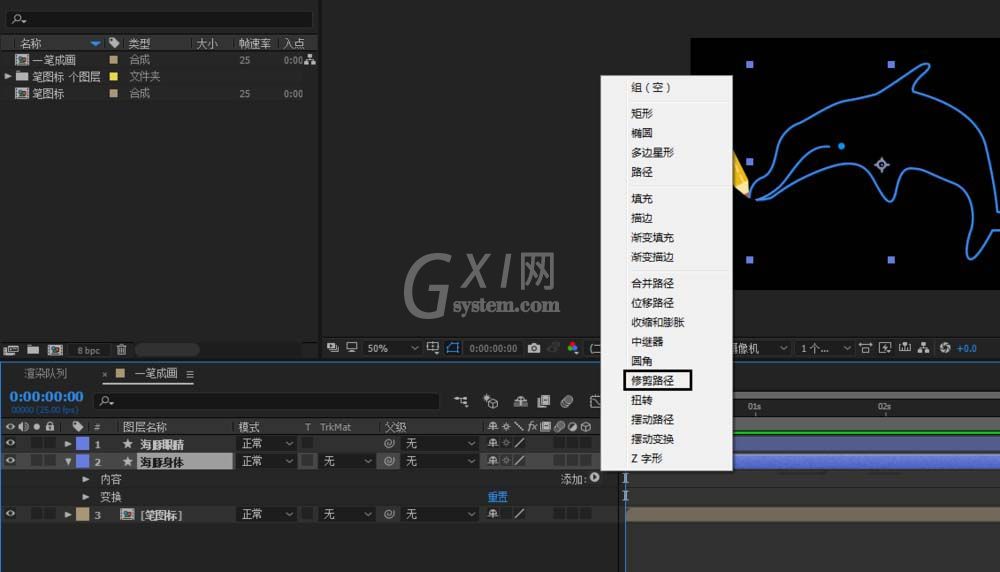Click the timeline current time 0:00:00:00

[x=46, y=397]
